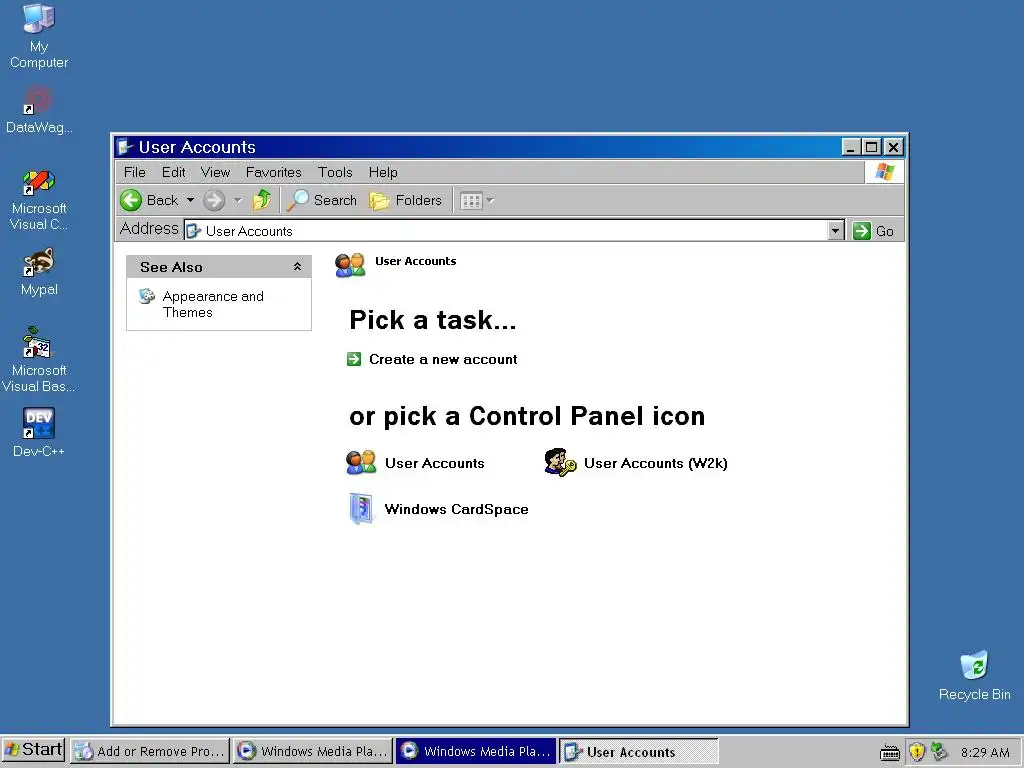Viewport: 1024px width, 768px height.
Task: Toggle the Folders pane button
Action: pyautogui.click(x=406, y=200)
